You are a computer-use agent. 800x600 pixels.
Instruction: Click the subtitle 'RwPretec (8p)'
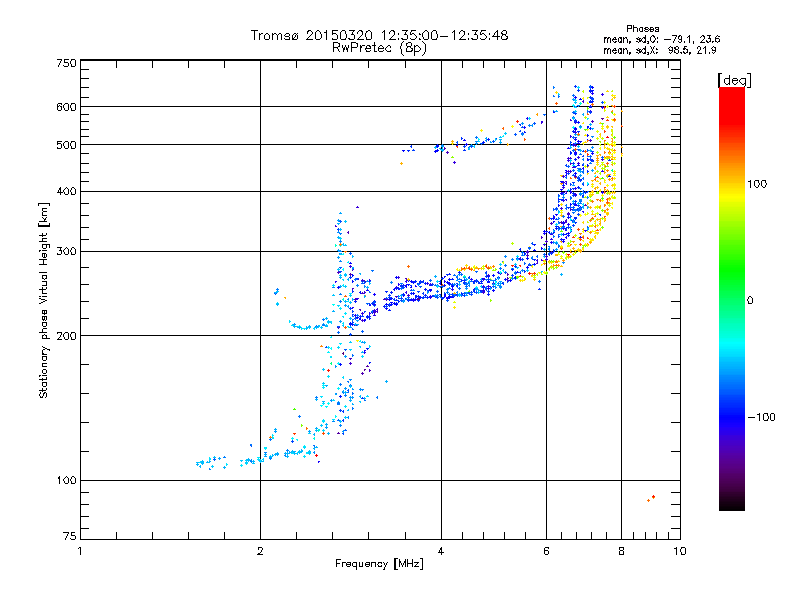coord(379,48)
